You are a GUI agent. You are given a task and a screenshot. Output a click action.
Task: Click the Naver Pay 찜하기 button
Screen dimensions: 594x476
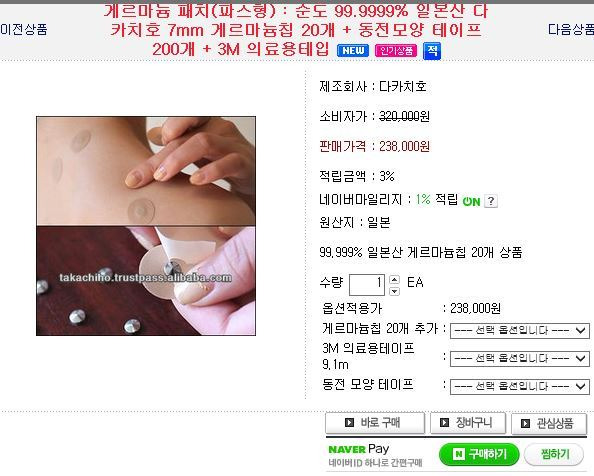(554, 454)
